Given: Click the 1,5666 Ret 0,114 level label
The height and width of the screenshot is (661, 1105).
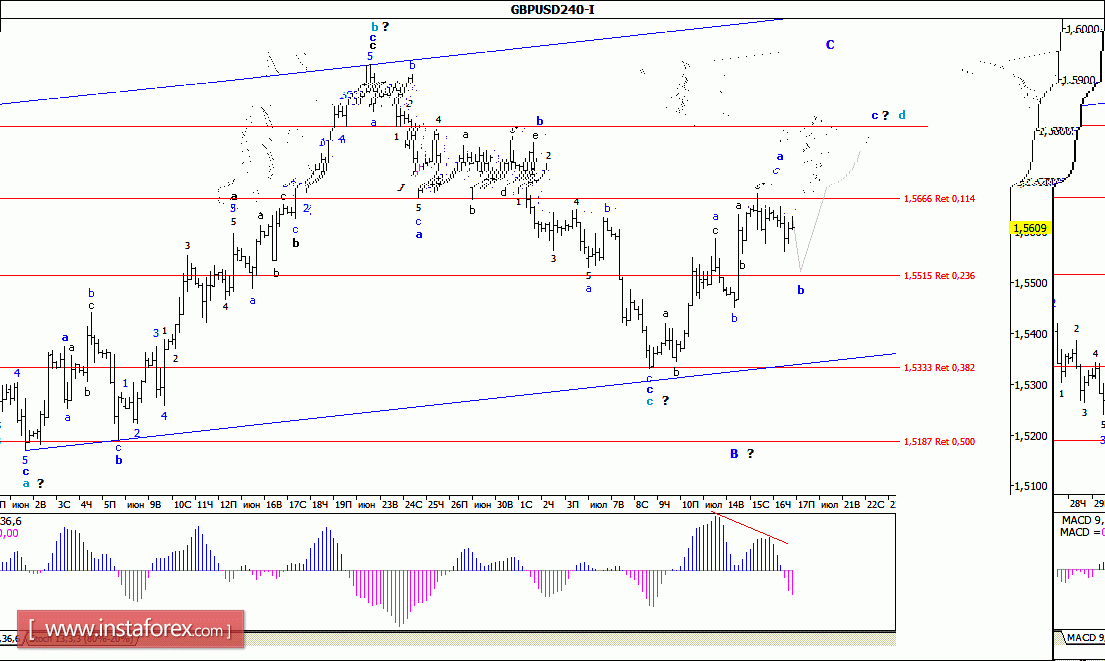Looking at the screenshot, I should (x=939, y=199).
